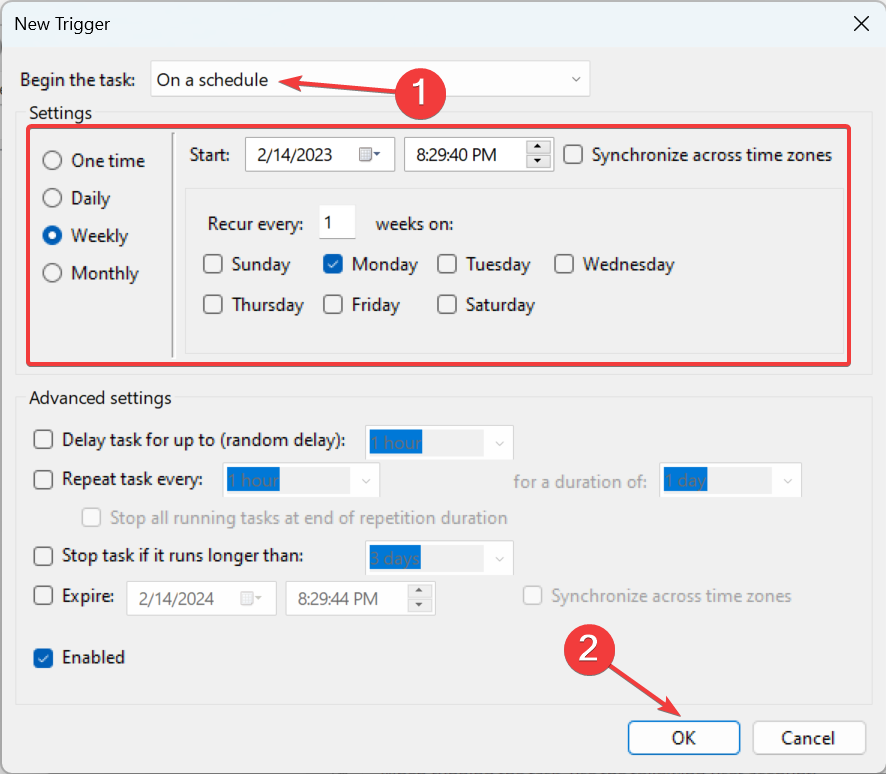Expand the Repeat task every 1 hour dropdown

point(301,481)
